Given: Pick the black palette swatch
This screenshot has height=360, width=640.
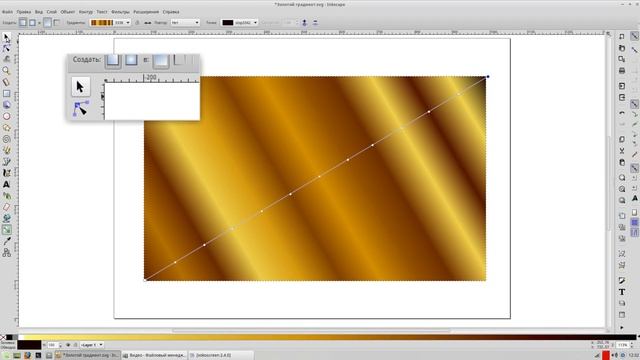Looking at the screenshot, I should click(x=9, y=337).
